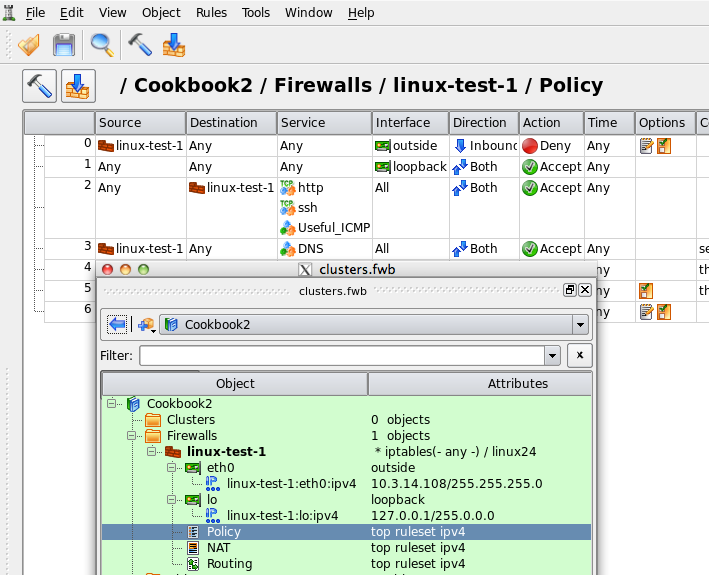Click rule 3 source firewall icon
Viewport: 709px width, 575px height.
click(x=106, y=249)
